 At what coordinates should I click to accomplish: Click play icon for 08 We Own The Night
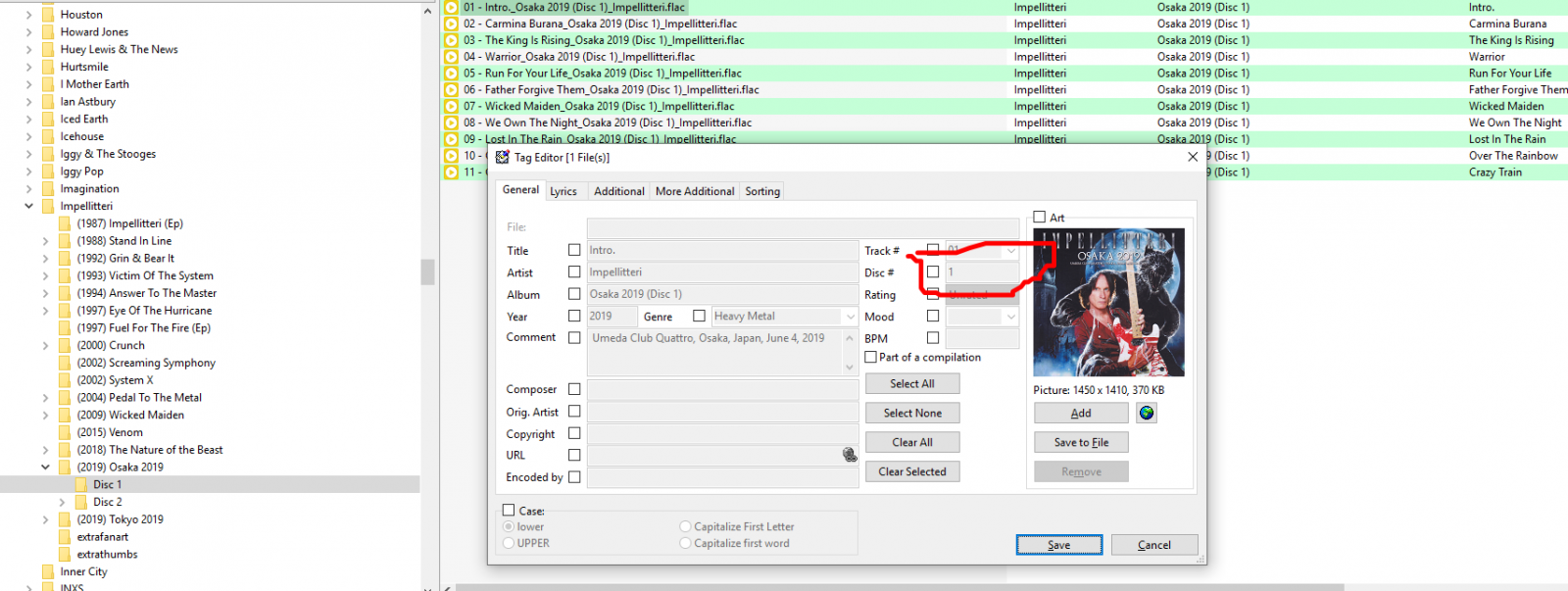tap(451, 123)
